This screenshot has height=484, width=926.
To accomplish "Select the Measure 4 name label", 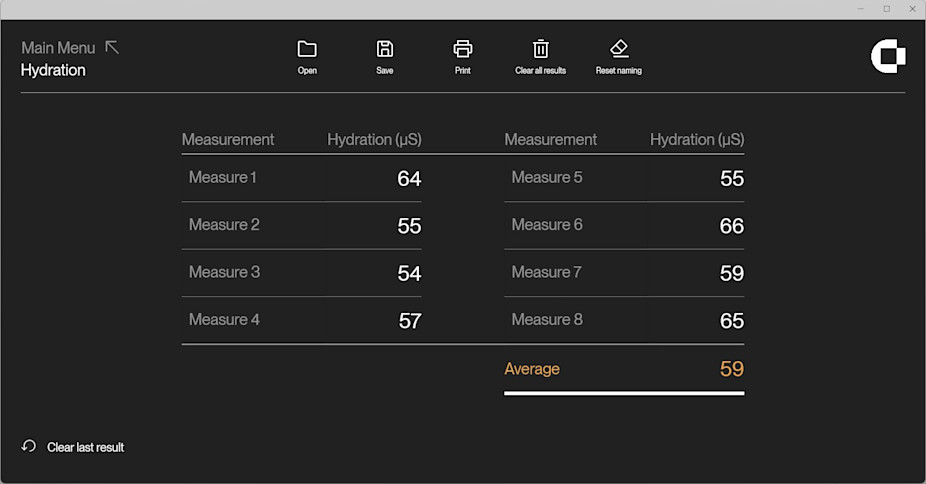I will (224, 320).
